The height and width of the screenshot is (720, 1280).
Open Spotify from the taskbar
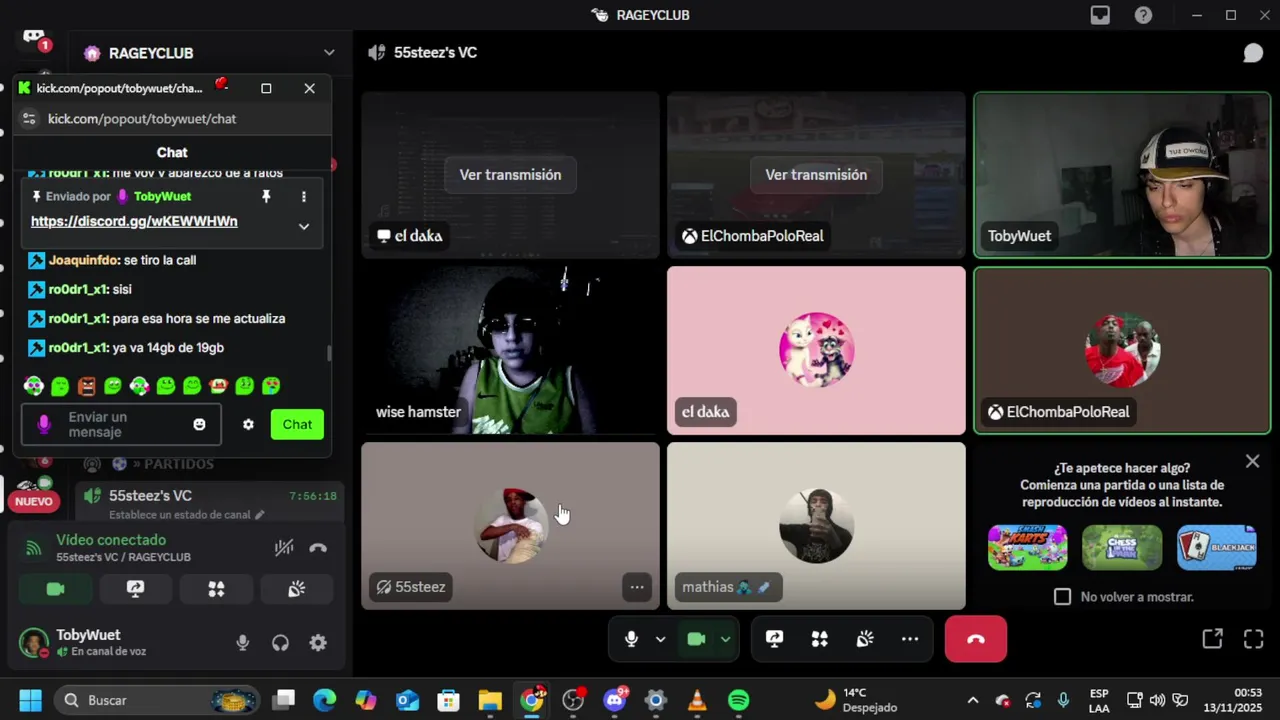[x=738, y=700]
